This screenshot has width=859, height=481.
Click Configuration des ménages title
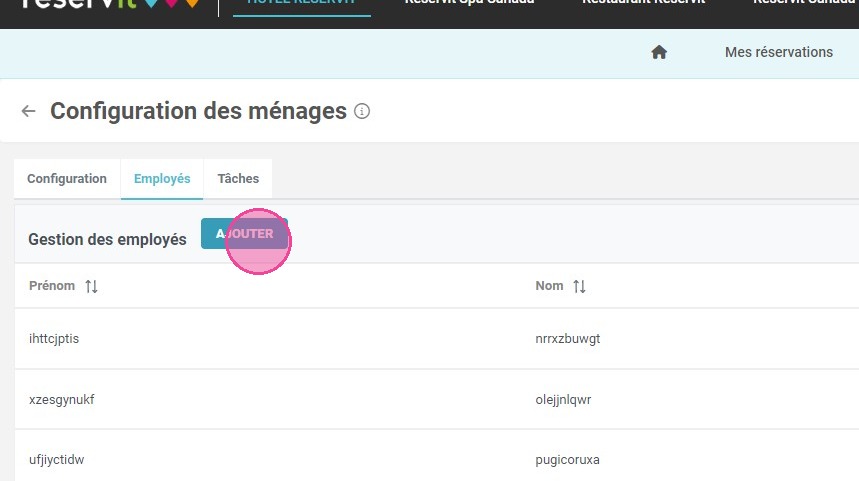(x=198, y=111)
